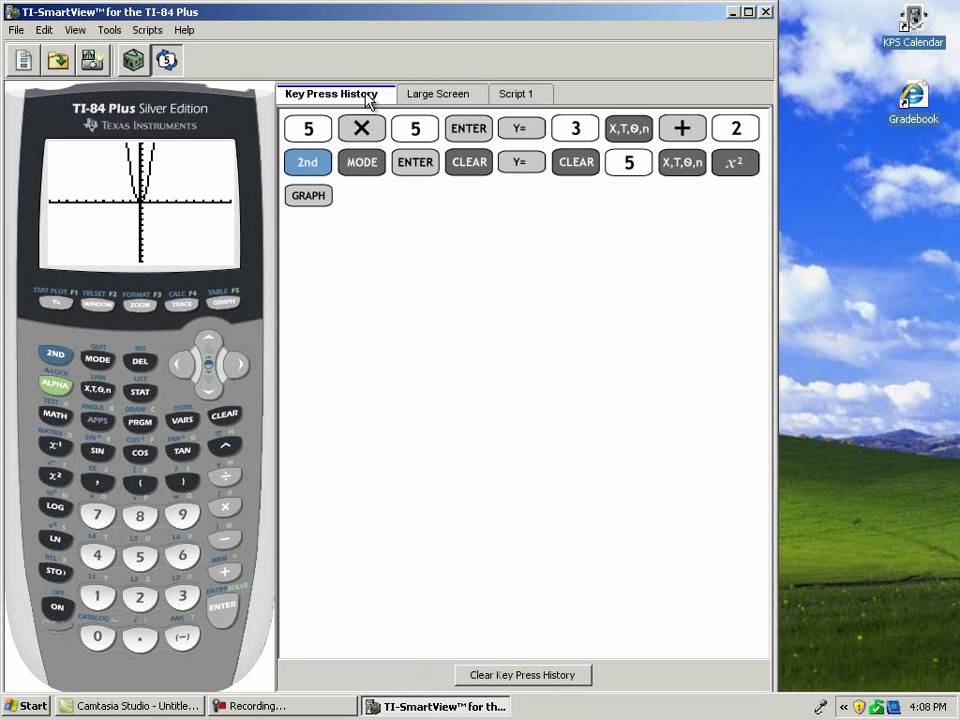Hit the calculator's ZOOM key
The height and width of the screenshot is (720, 960).
pyautogui.click(x=140, y=304)
